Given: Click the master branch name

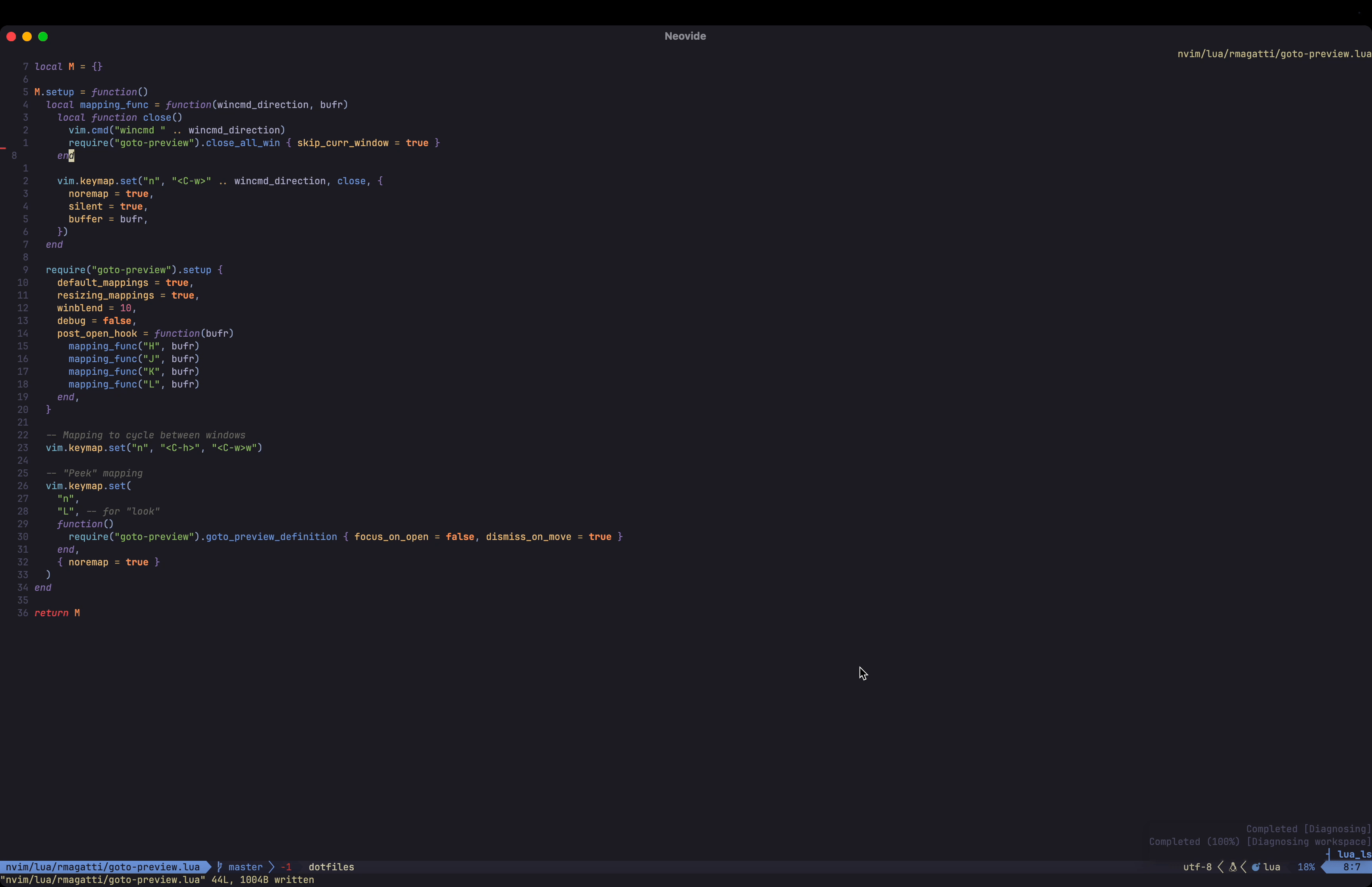Looking at the screenshot, I should (x=245, y=867).
